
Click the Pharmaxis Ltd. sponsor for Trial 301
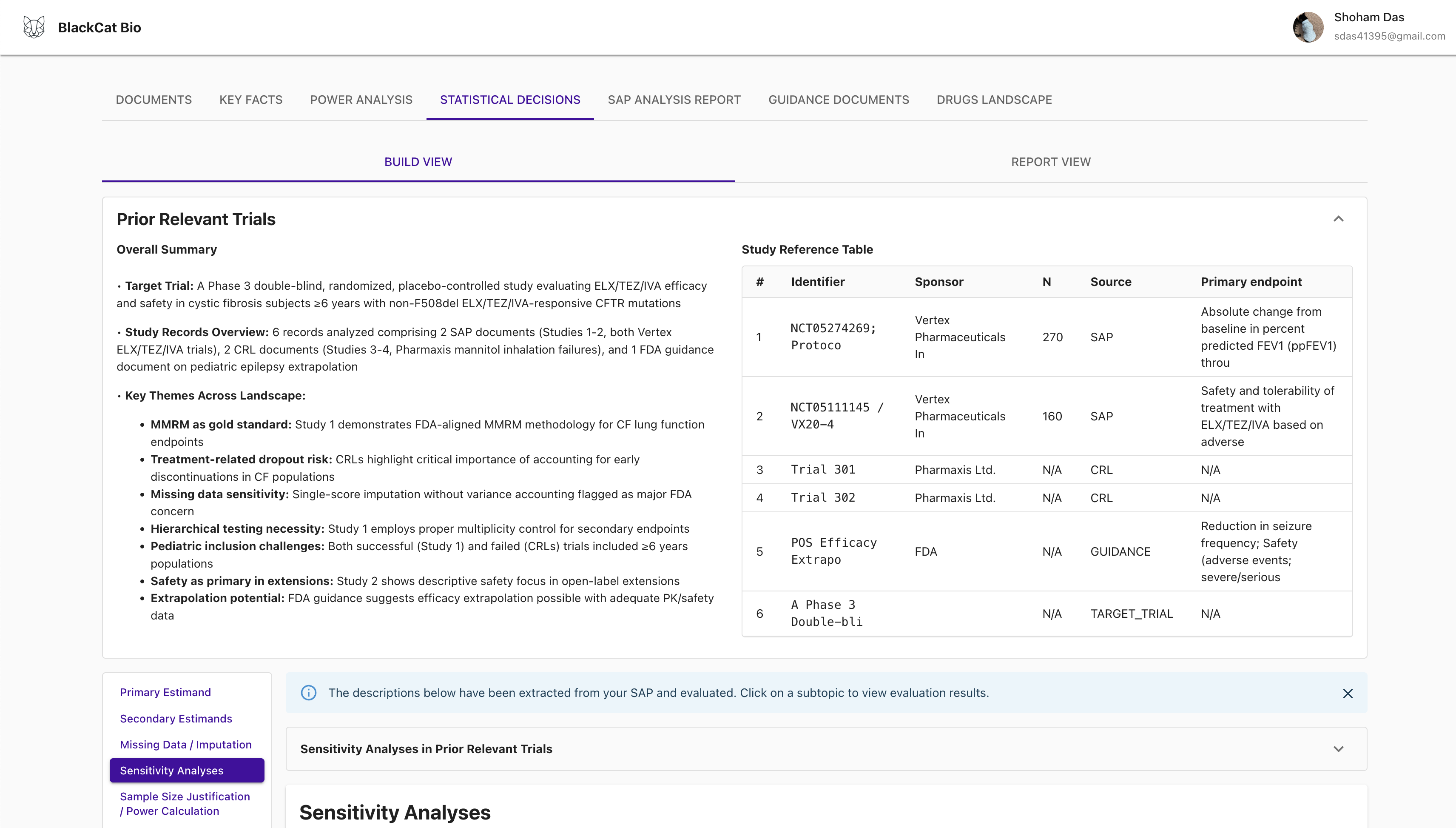tap(955, 470)
